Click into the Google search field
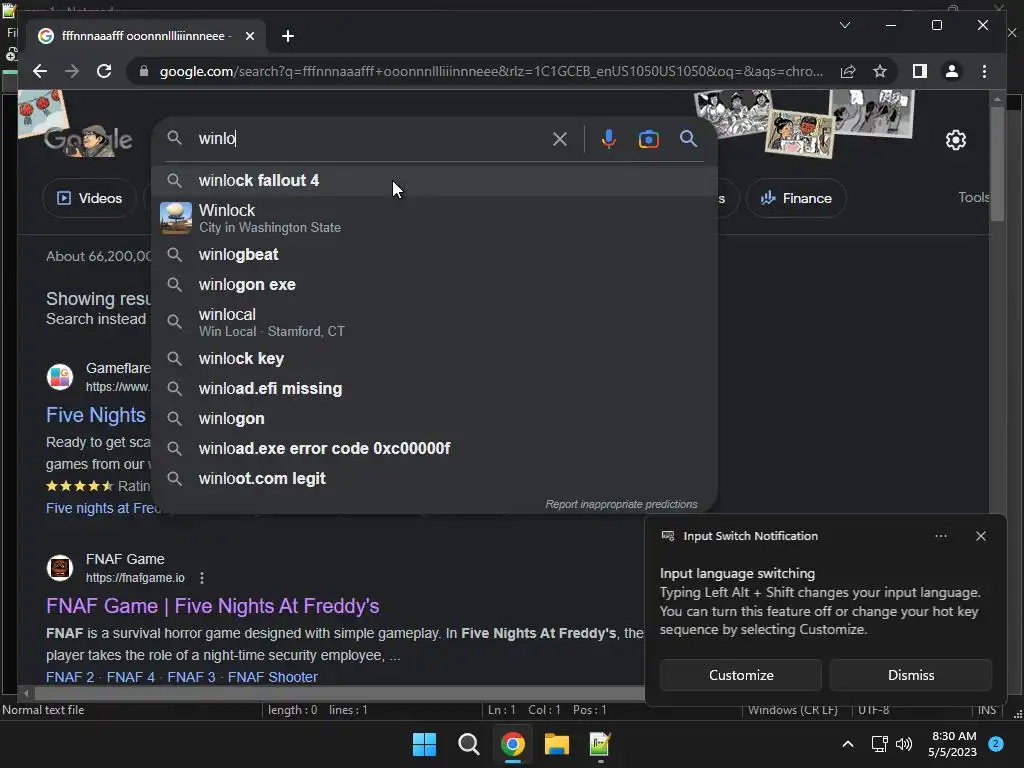Viewport: 1024px width, 768px height. (x=372, y=138)
